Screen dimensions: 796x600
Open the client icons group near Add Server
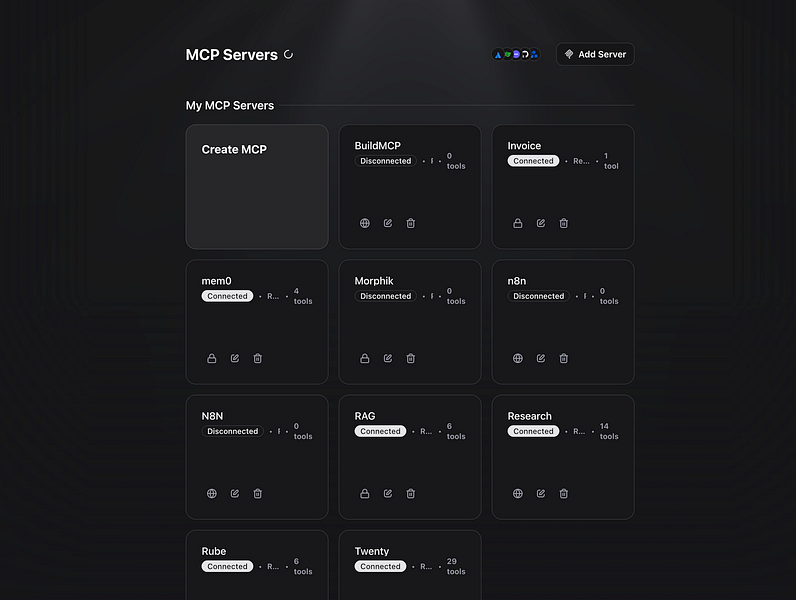tap(516, 54)
